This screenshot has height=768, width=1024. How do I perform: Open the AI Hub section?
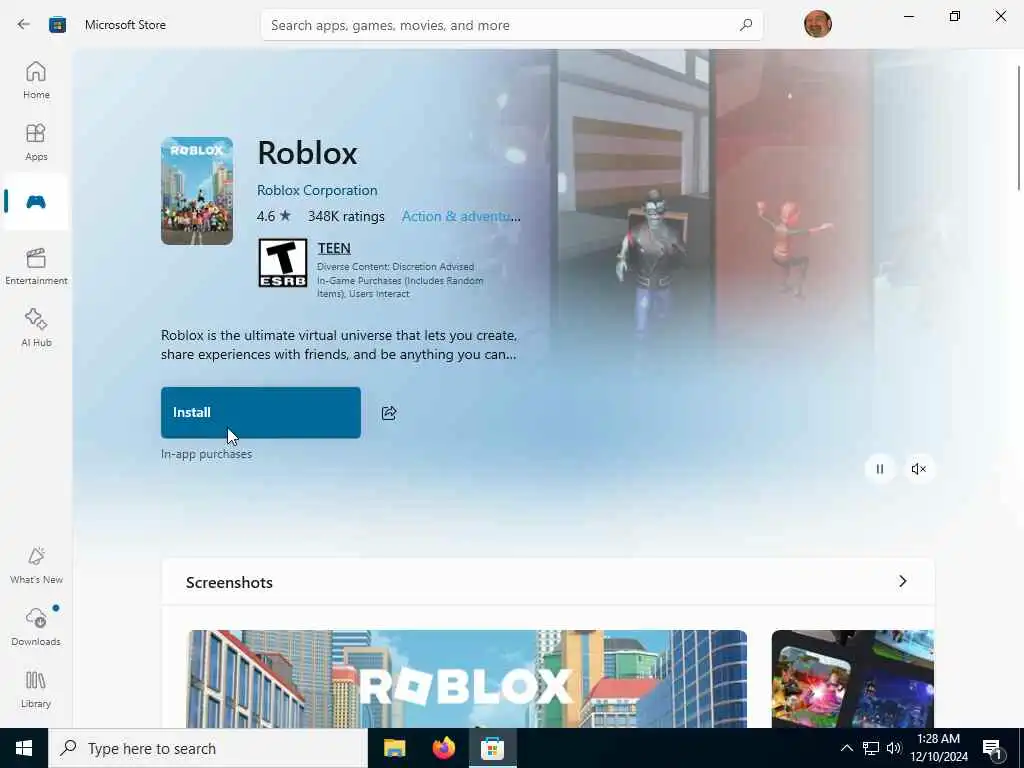(36, 328)
